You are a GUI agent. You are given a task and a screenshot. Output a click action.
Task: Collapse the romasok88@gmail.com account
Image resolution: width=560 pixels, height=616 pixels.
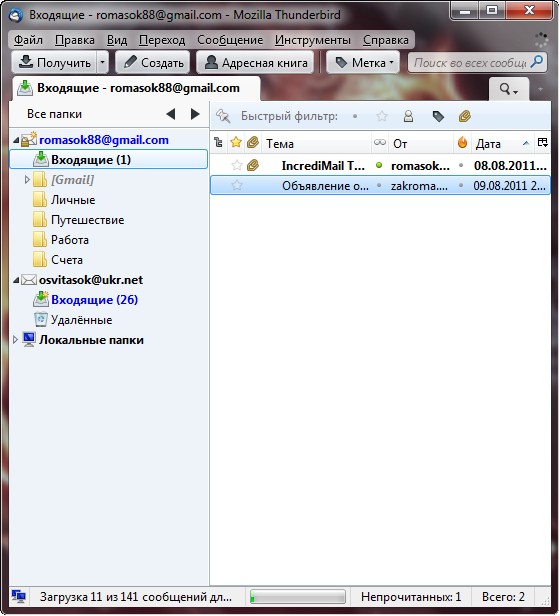(x=16, y=140)
